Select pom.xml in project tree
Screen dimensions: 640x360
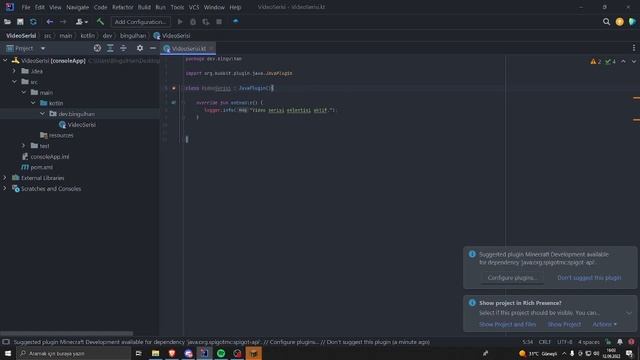click(41, 167)
